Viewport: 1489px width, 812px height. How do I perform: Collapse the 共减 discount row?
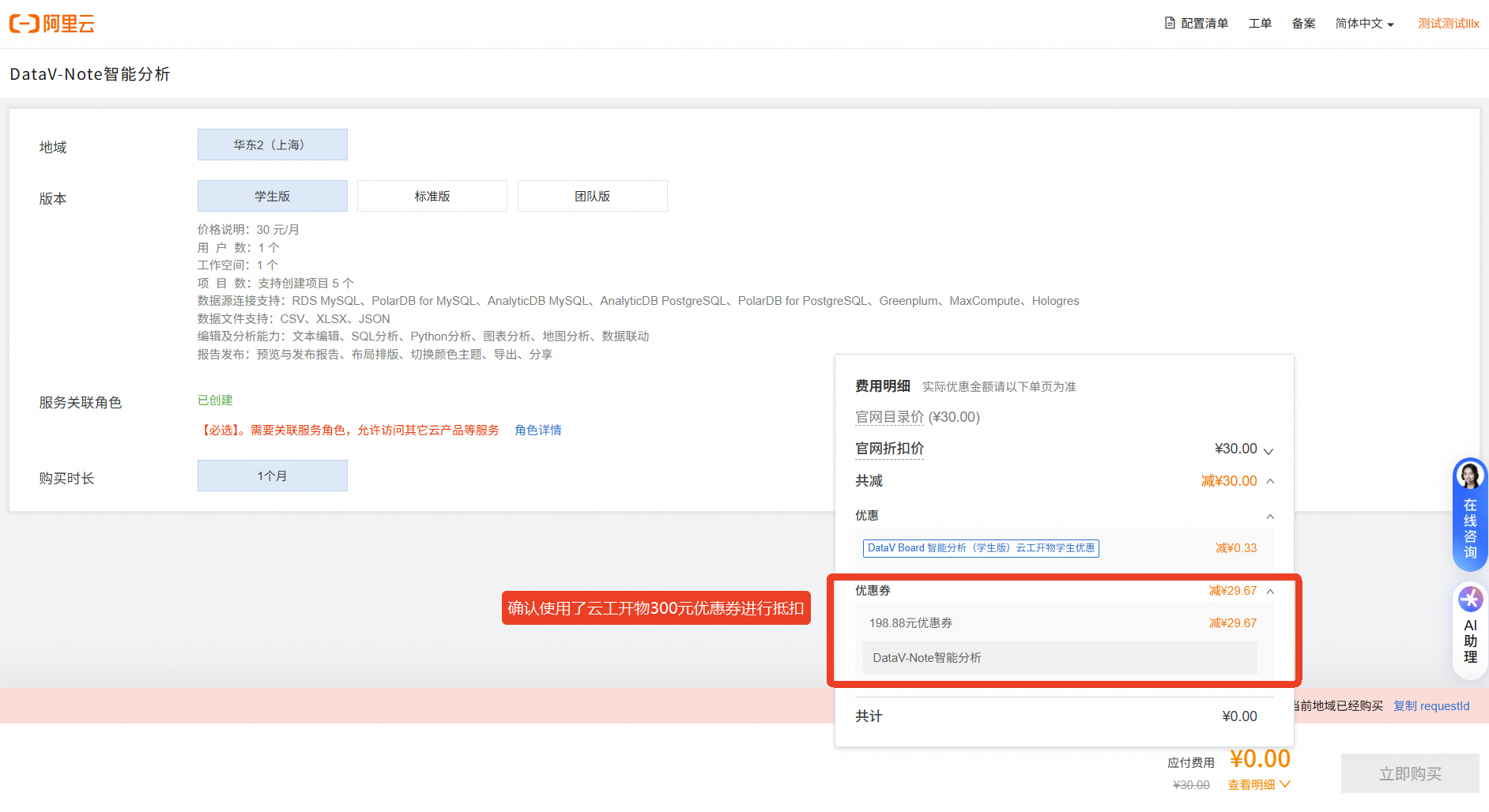pyautogui.click(x=1270, y=481)
